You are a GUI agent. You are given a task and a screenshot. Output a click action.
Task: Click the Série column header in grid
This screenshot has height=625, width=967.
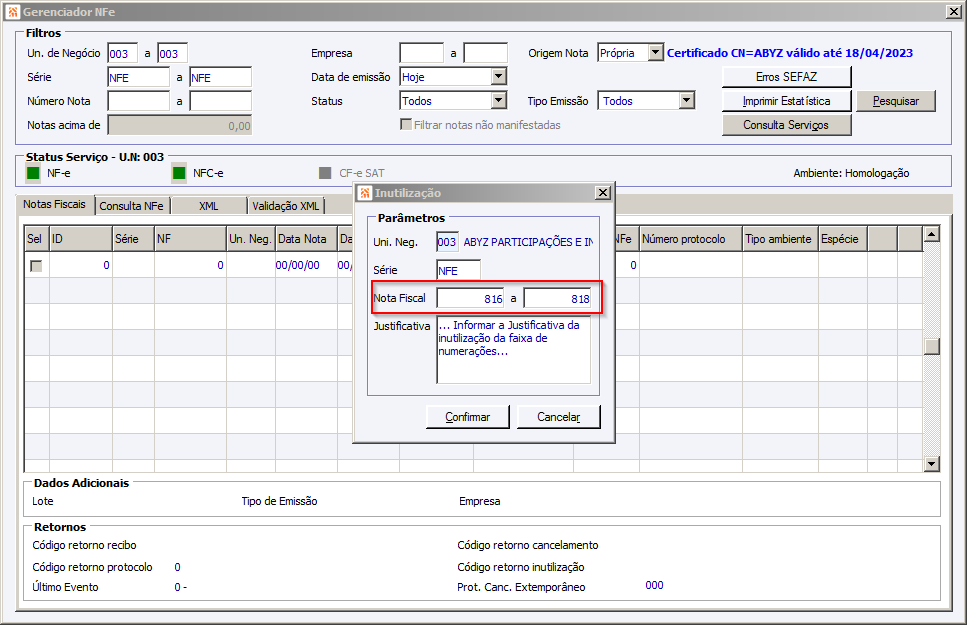coord(133,239)
